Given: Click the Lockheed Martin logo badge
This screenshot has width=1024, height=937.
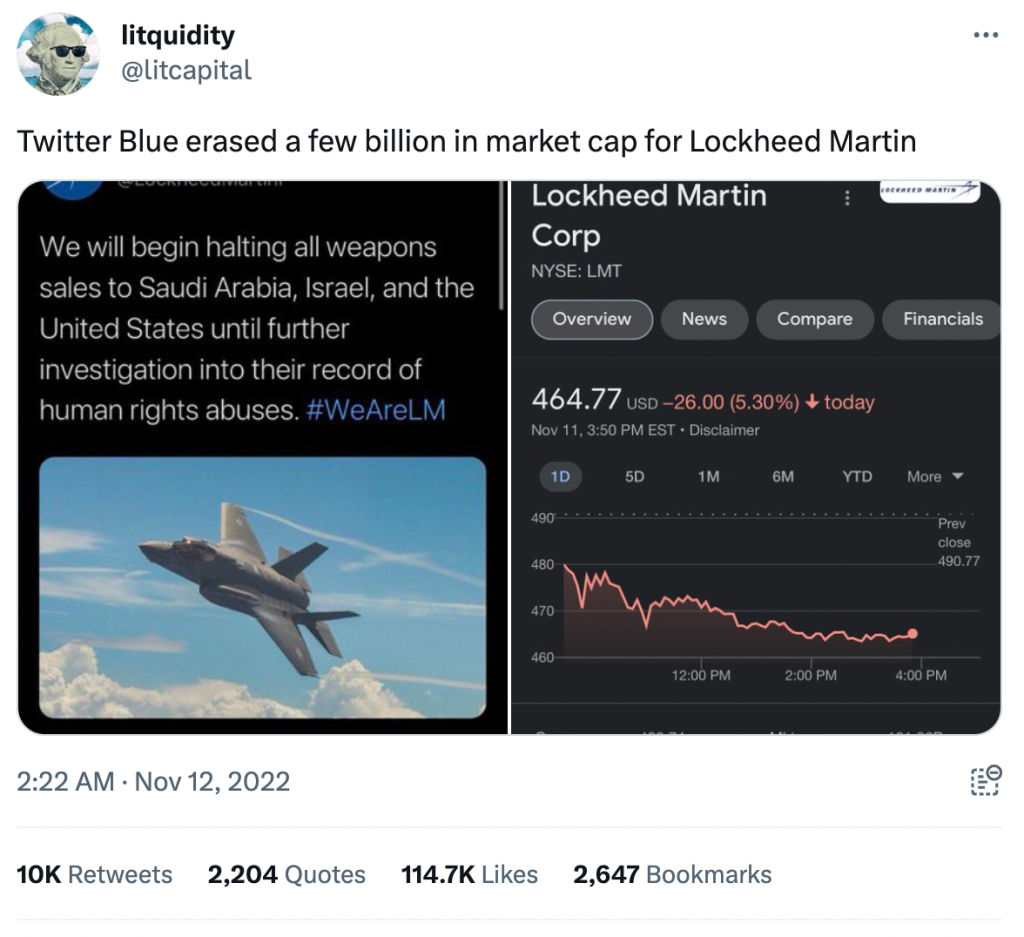Looking at the screenshot, I should pyautogui.click(x=929, y=191).
